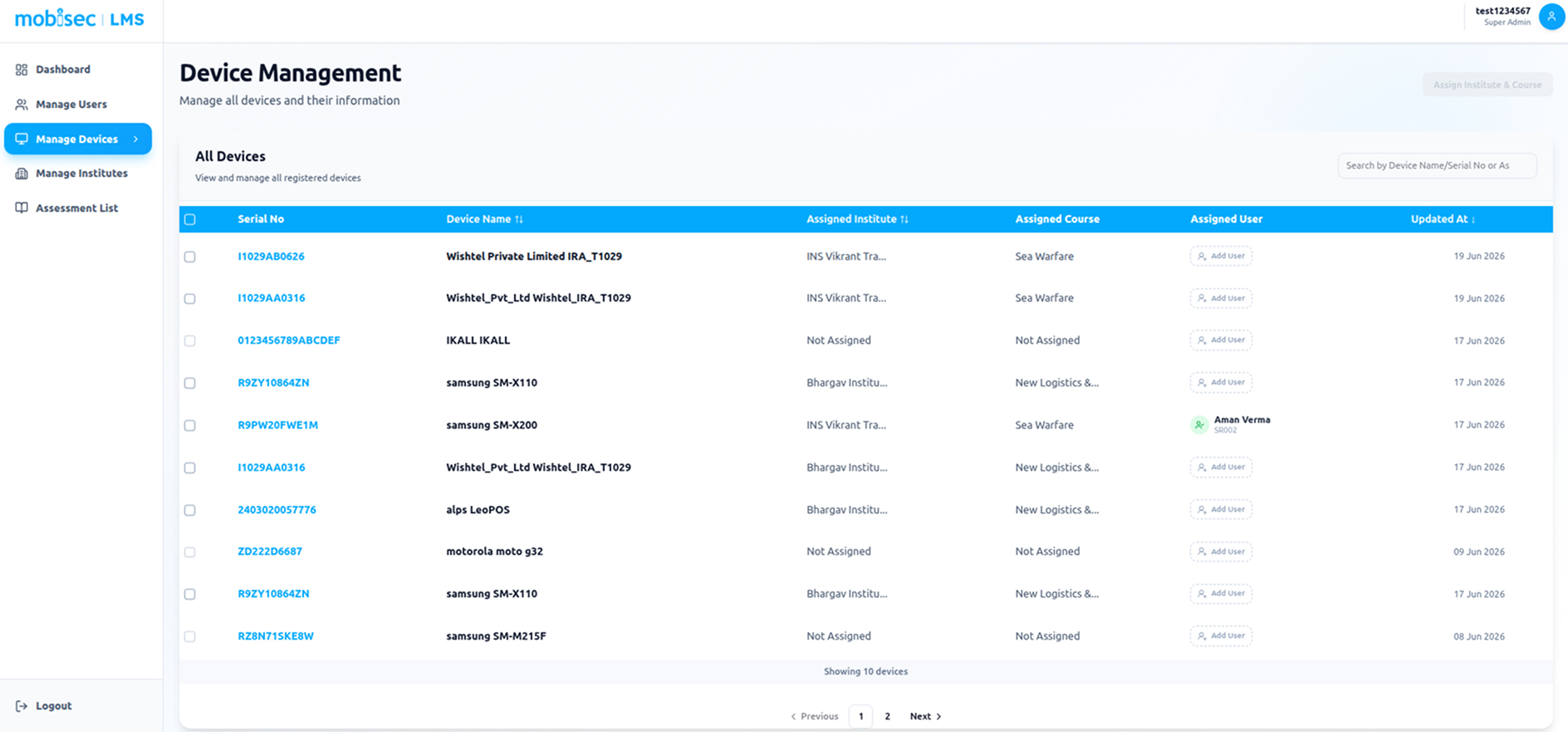1568x732 pixels.
Task: Open serial number 2403020057776 link
Action: click(277, 509)
